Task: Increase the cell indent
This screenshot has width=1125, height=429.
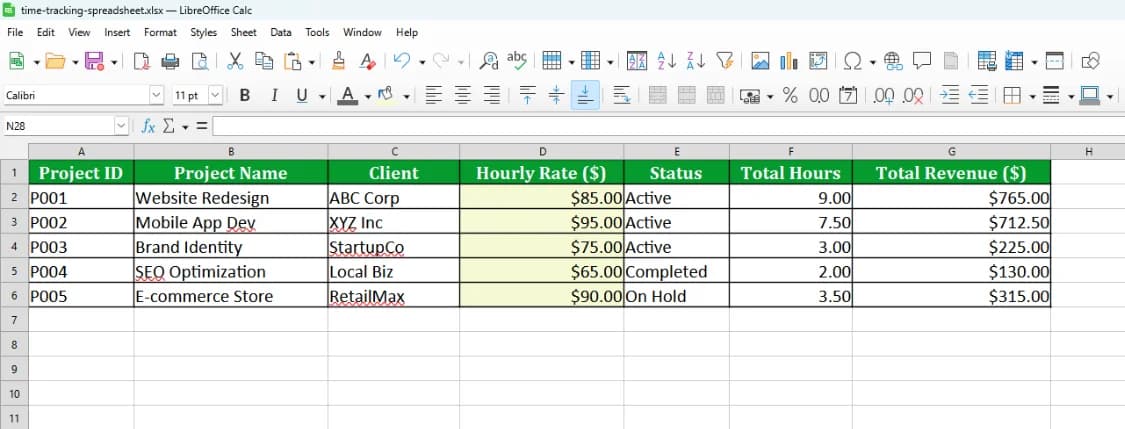Action: pos(949,95)
